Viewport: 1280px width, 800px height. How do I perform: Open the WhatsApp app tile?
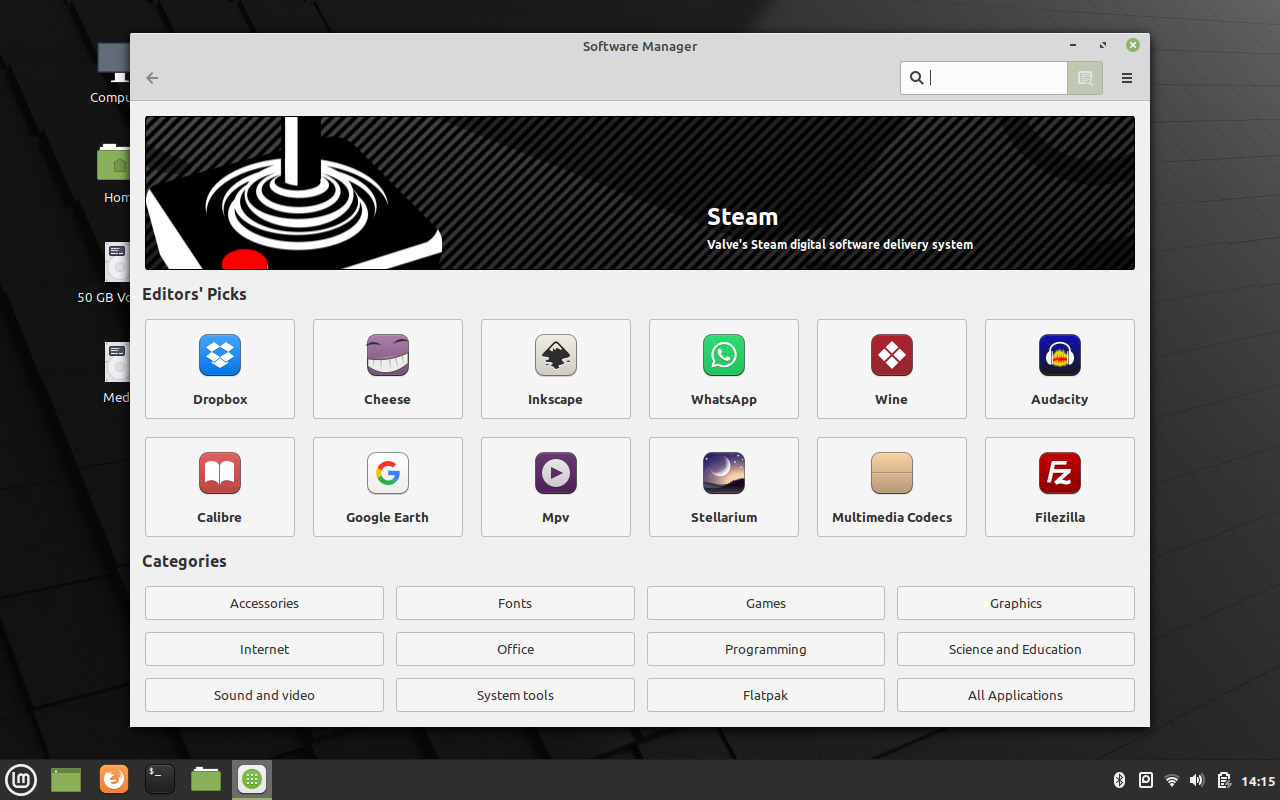pyautogui.click(x=724, y=369)
